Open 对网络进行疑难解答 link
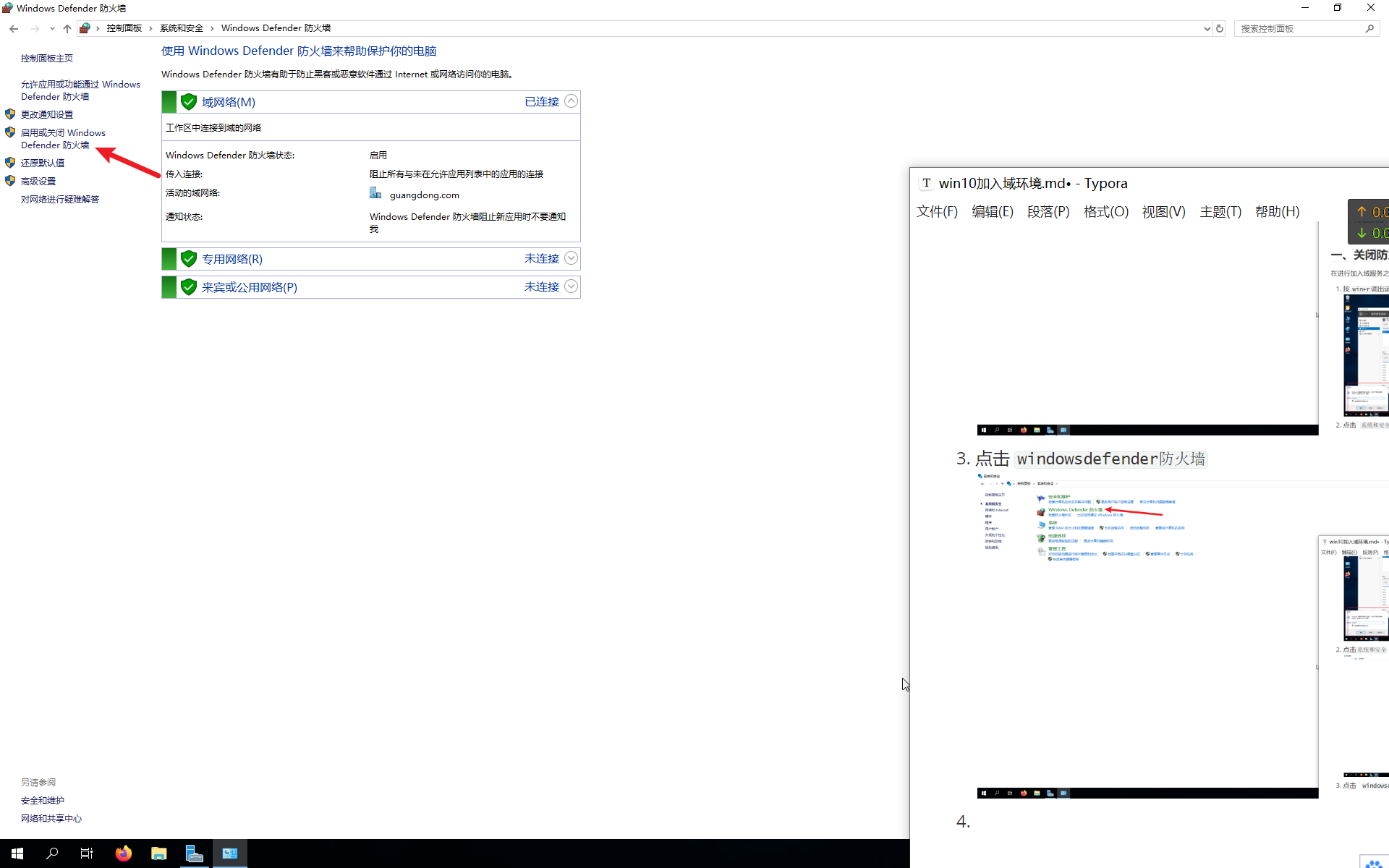This screenshot has width=1389, height=868. [60, 200]
